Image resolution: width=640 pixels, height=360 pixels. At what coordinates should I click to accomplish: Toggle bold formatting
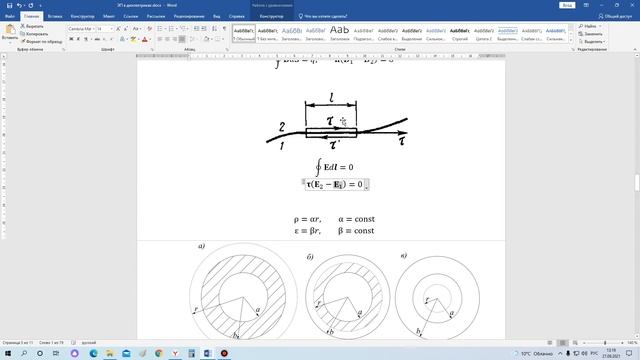coord(71,39)
